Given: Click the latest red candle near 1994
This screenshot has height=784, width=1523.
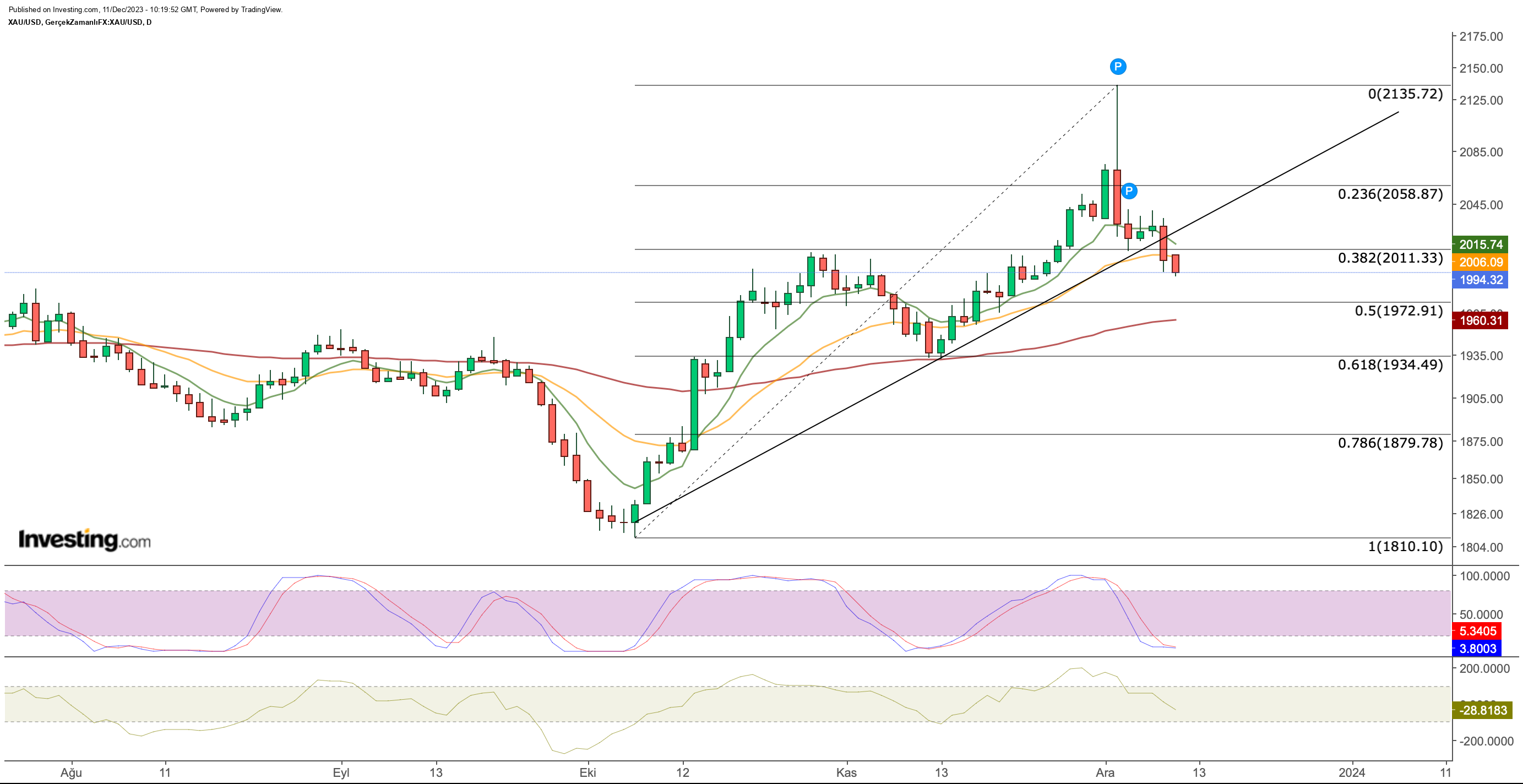Looking at the screenshot, I should pyautogui.click(x=1176, y=264).
